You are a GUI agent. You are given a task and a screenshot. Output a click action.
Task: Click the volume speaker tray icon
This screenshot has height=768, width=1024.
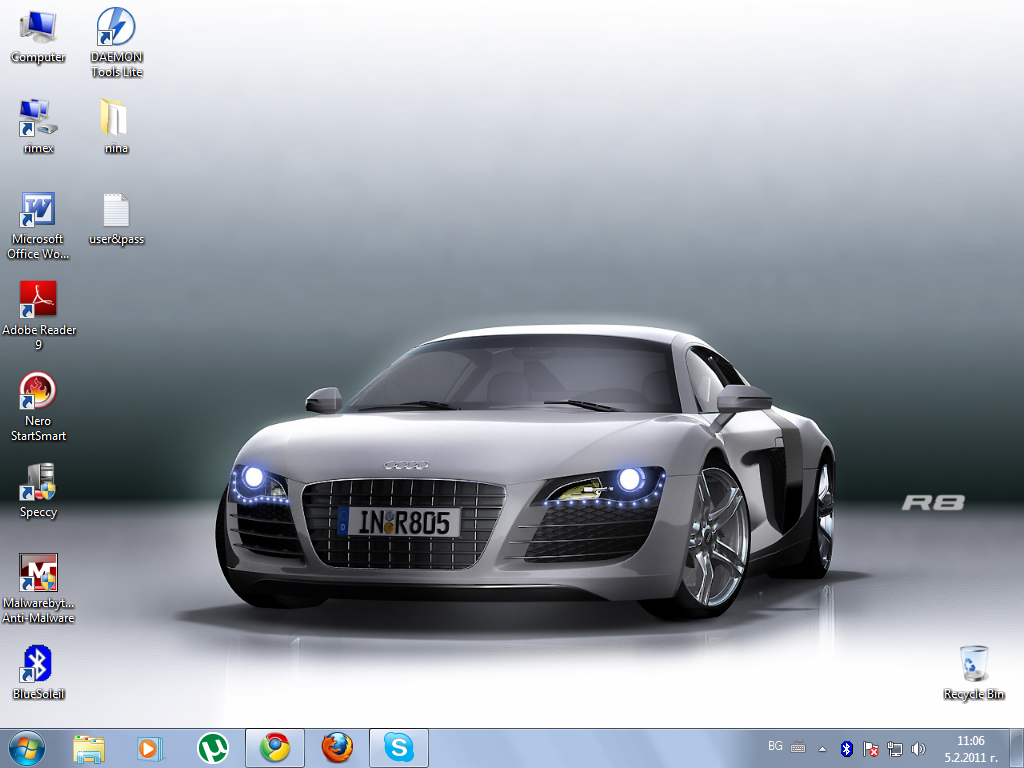[x=918, y=749]
